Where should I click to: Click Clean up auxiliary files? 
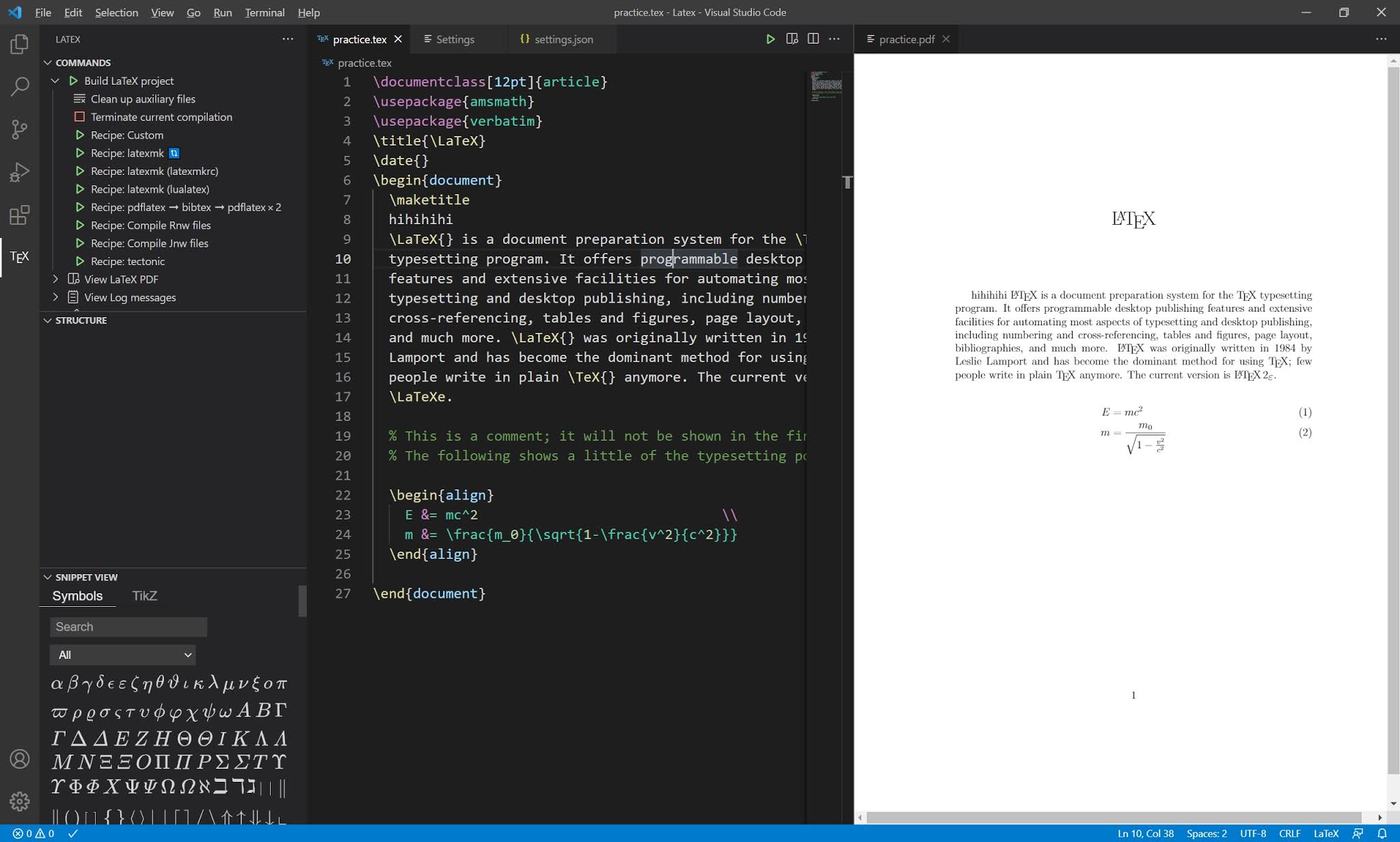[143, 99]
